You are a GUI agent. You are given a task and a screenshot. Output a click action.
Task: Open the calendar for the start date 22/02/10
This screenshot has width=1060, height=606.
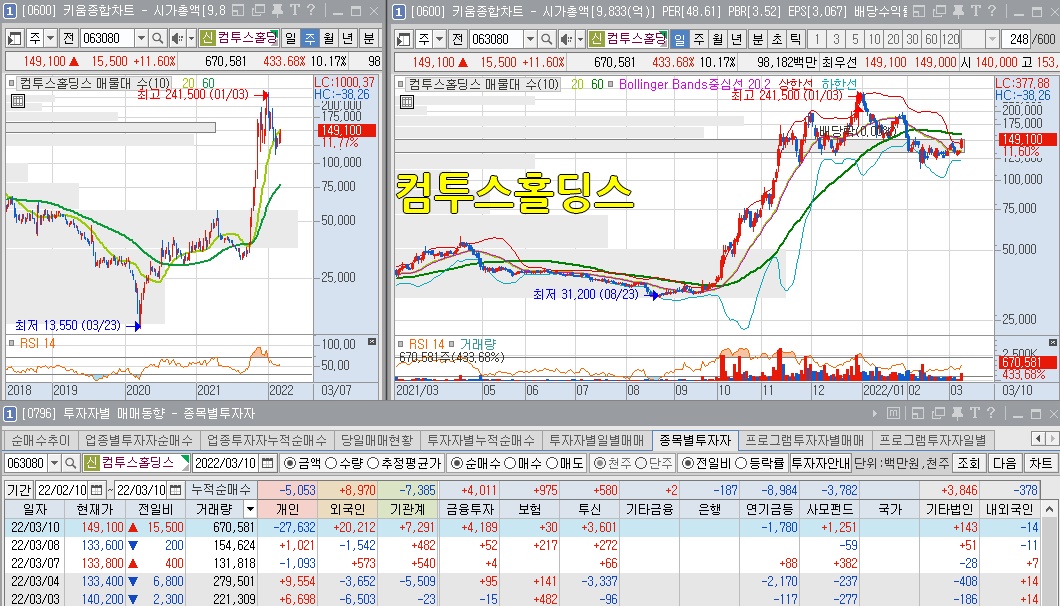click(97, 490)
